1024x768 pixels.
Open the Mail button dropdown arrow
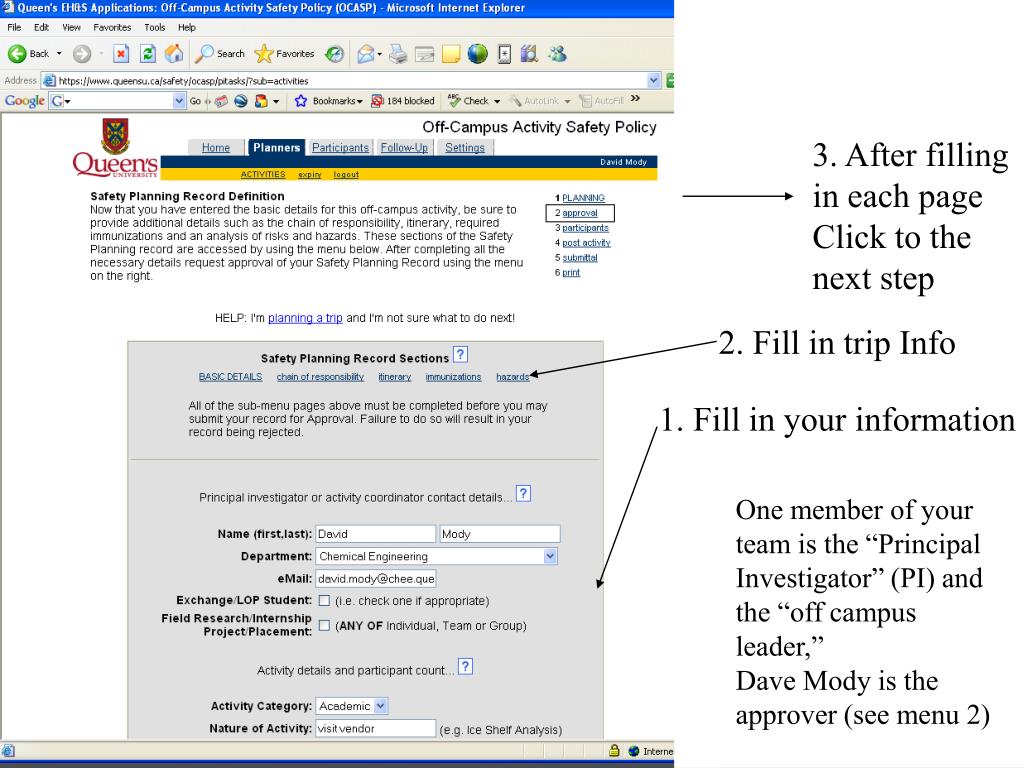379,54
